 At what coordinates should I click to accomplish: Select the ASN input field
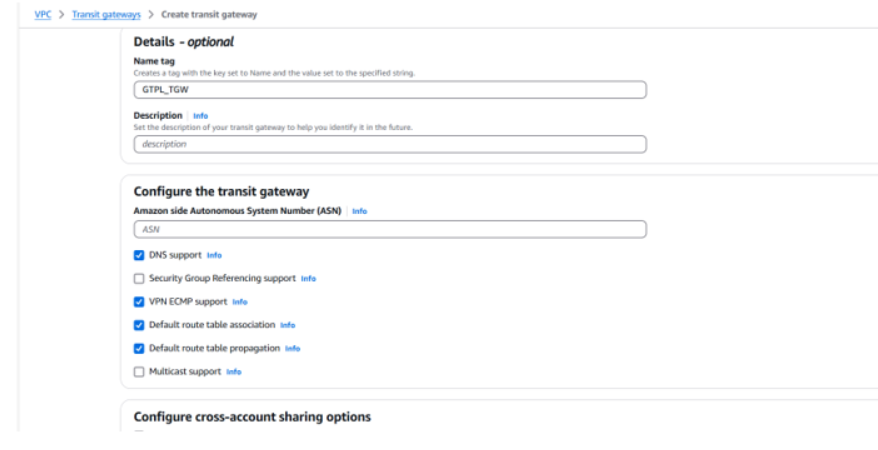click(390, 229)
